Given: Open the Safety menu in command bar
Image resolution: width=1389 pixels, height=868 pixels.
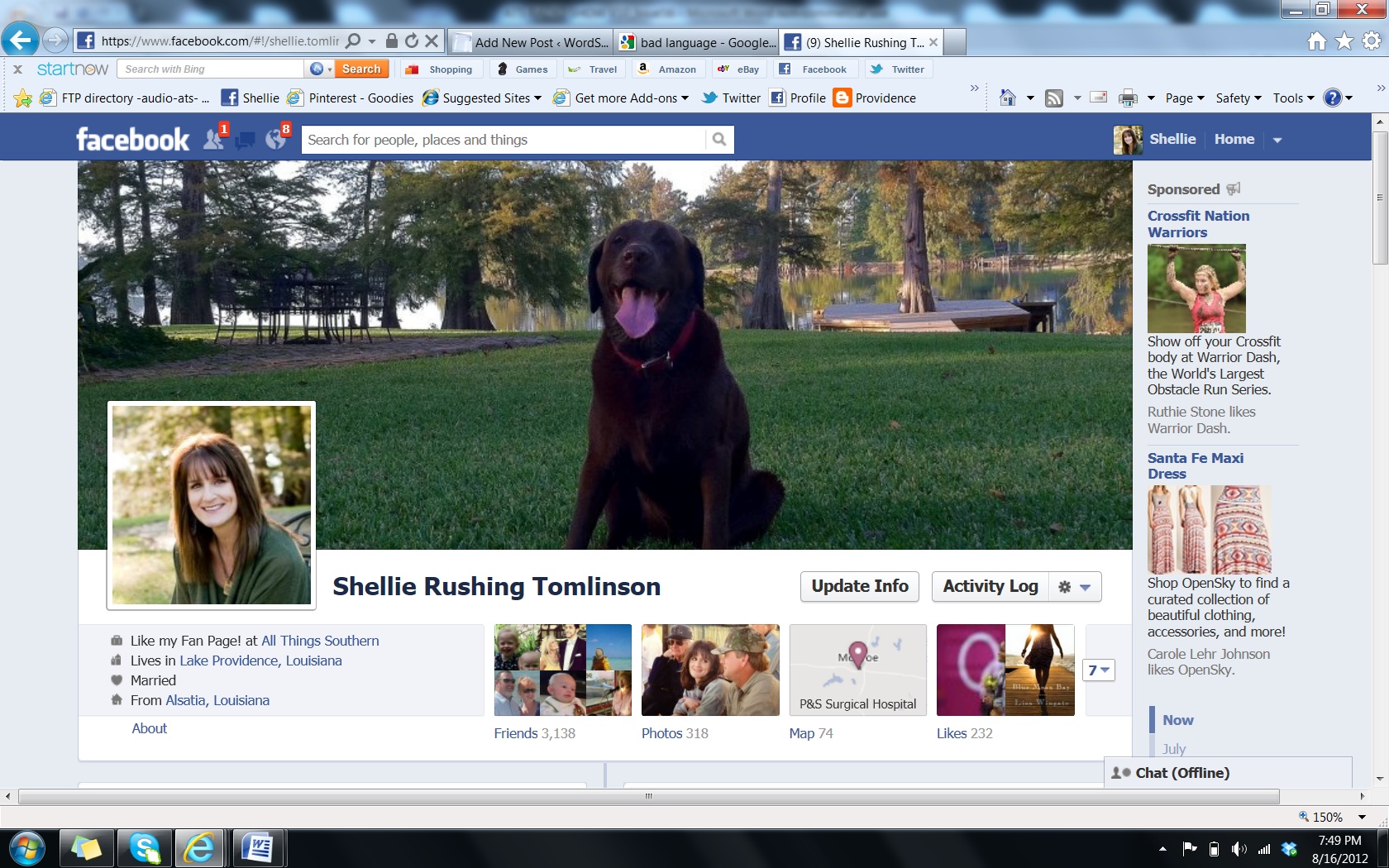Looking at the screenshot, I should (x=1238, y=98).
